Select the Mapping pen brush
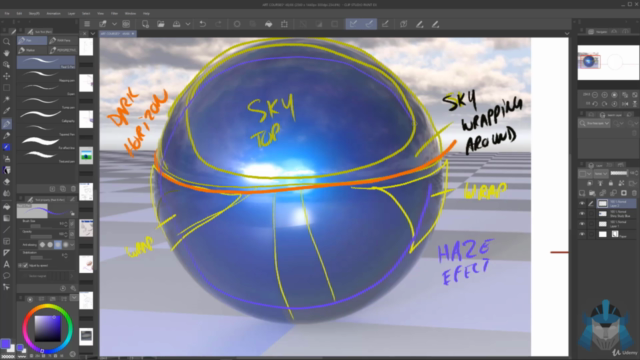 (46, 75)
